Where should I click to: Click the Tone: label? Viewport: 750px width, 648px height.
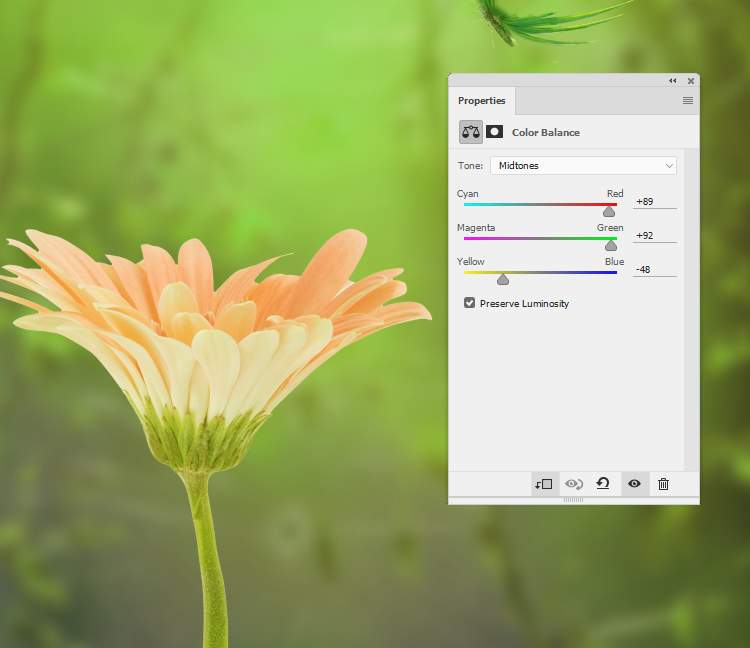(x=470, y=165)
